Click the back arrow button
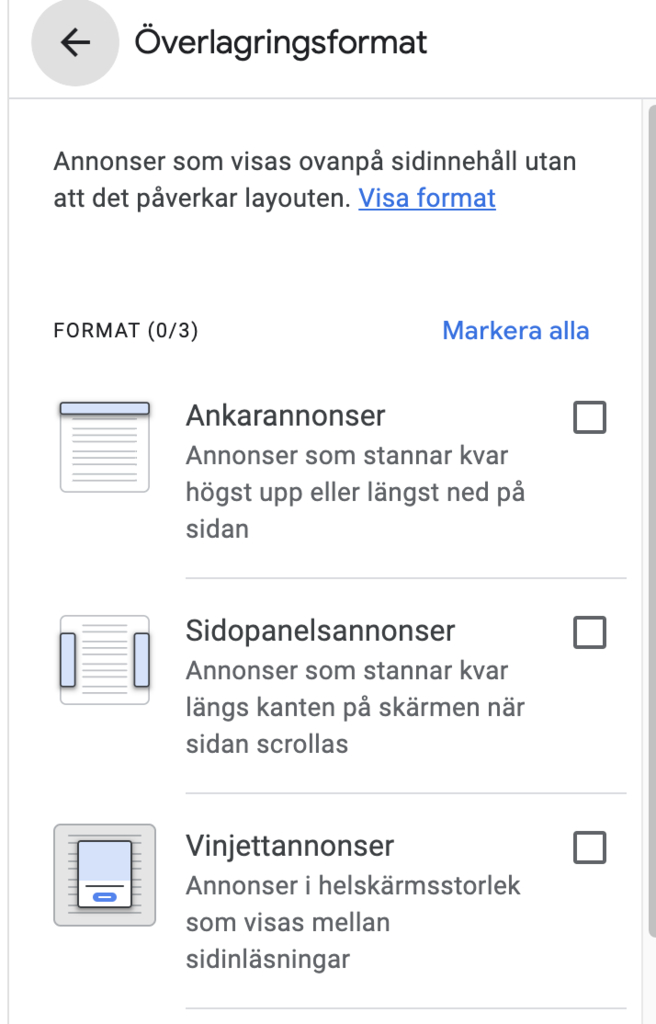 click(x=75, y=43)
